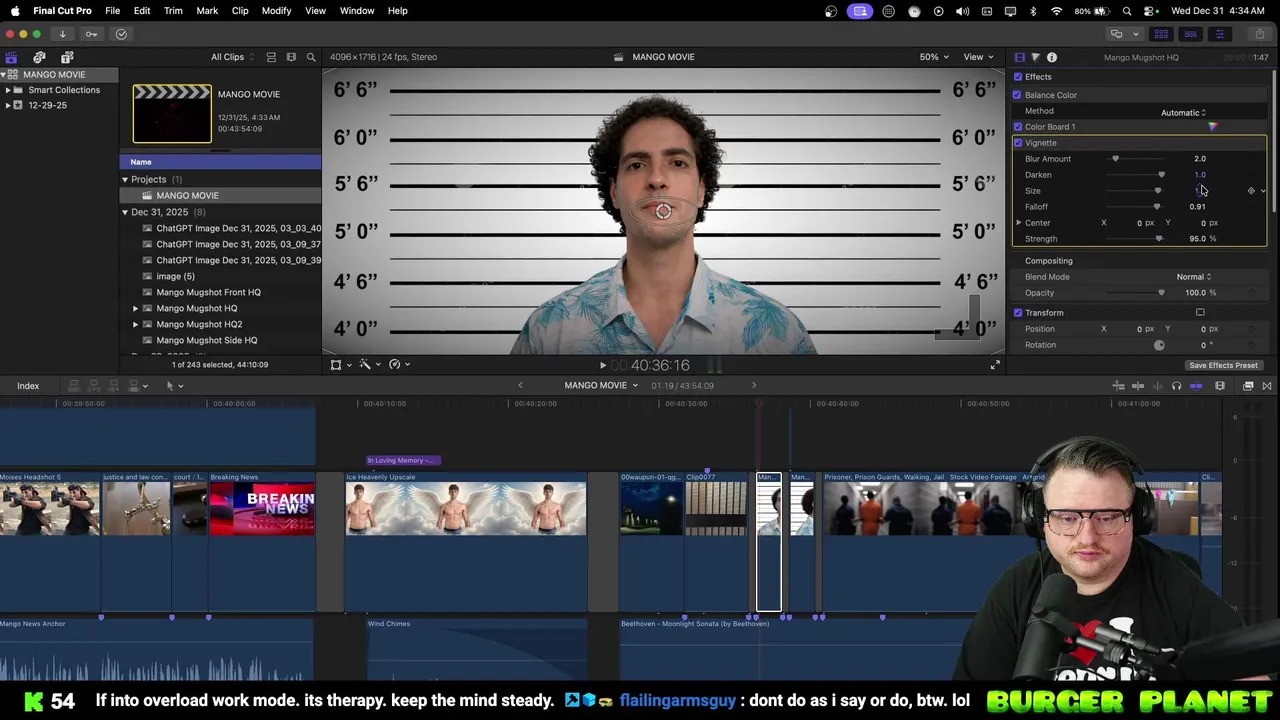Adjust the Vignette Blur Amount slider

[x=1116, y=159]
